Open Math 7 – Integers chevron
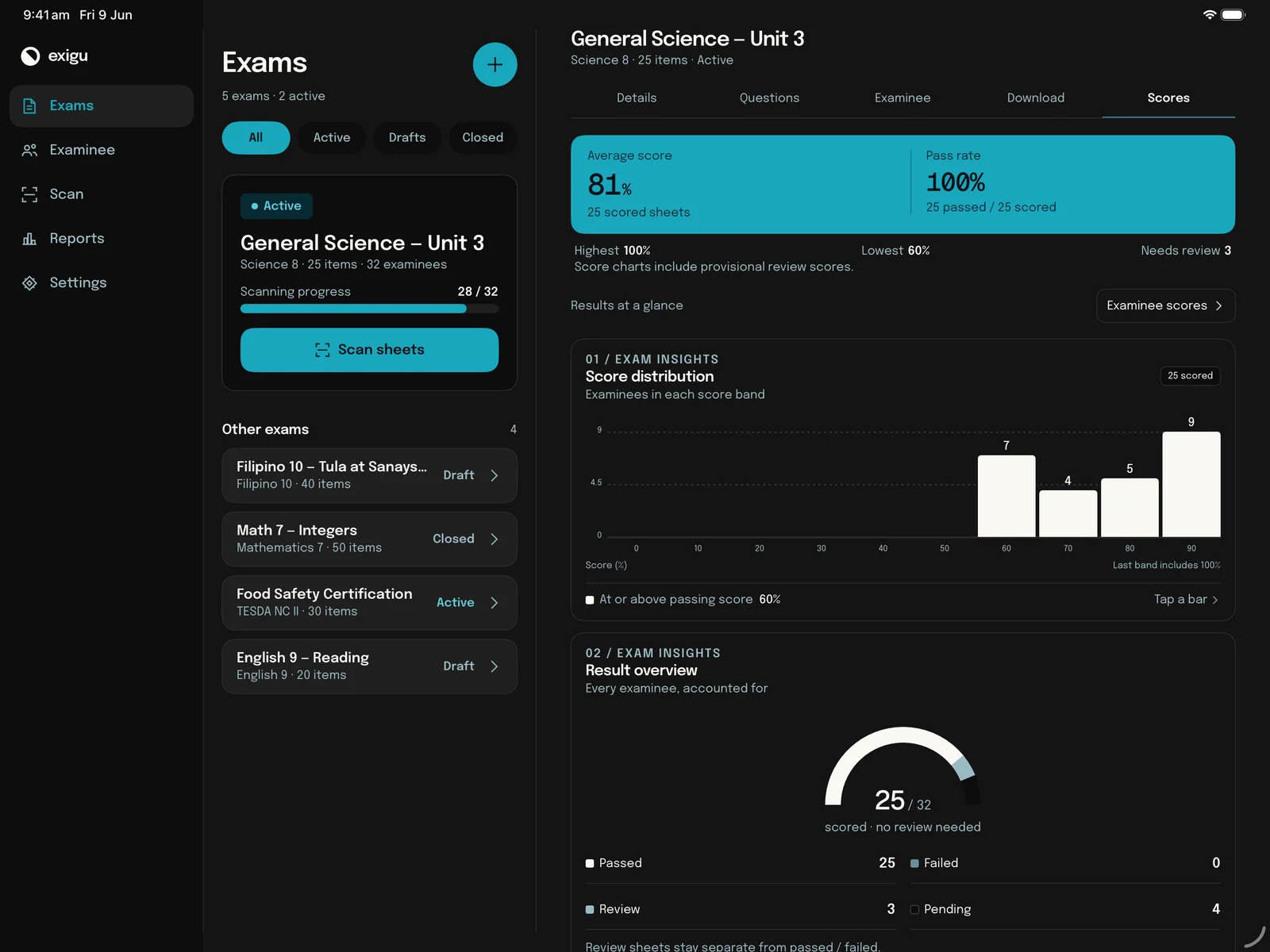The width and height of the screenshot is (1270, 952). pos(495,539)
